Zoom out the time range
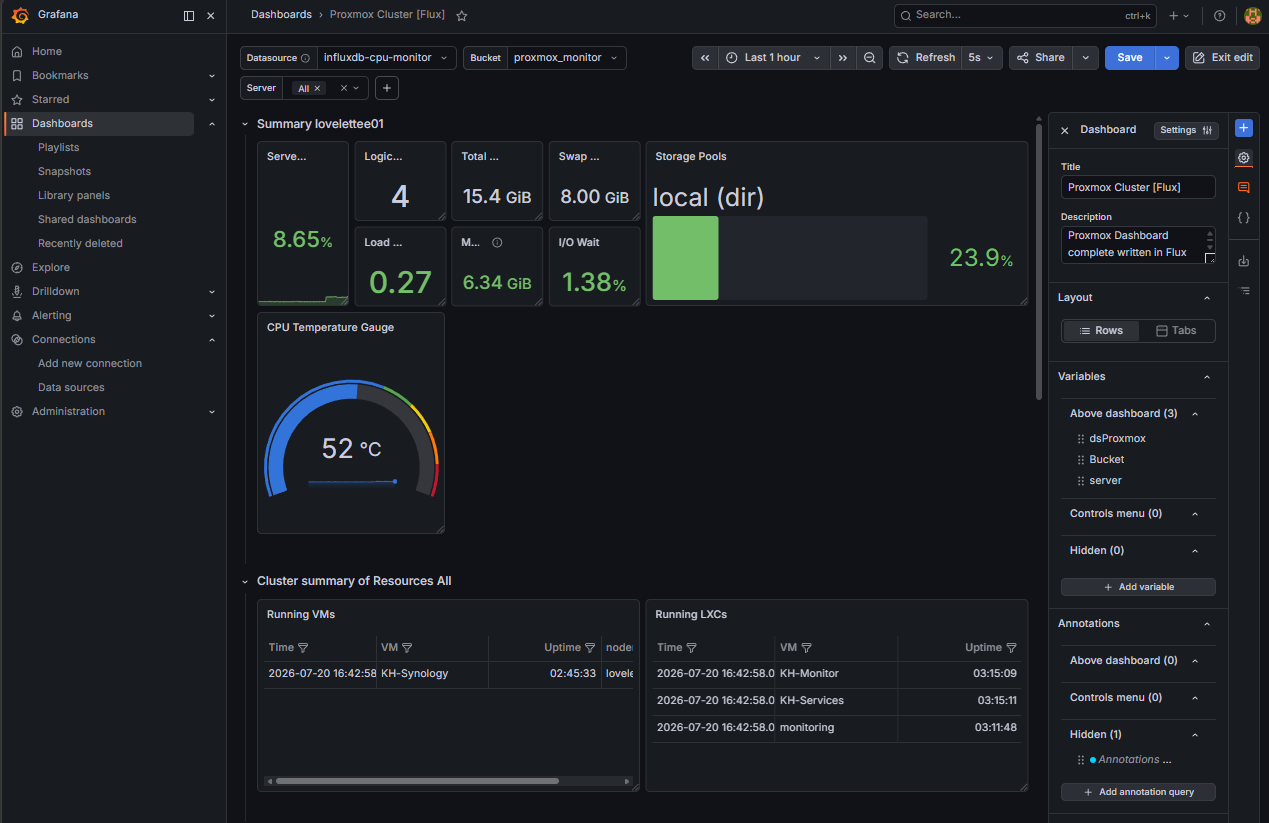 pyautogui.click(x=870, y=58)
